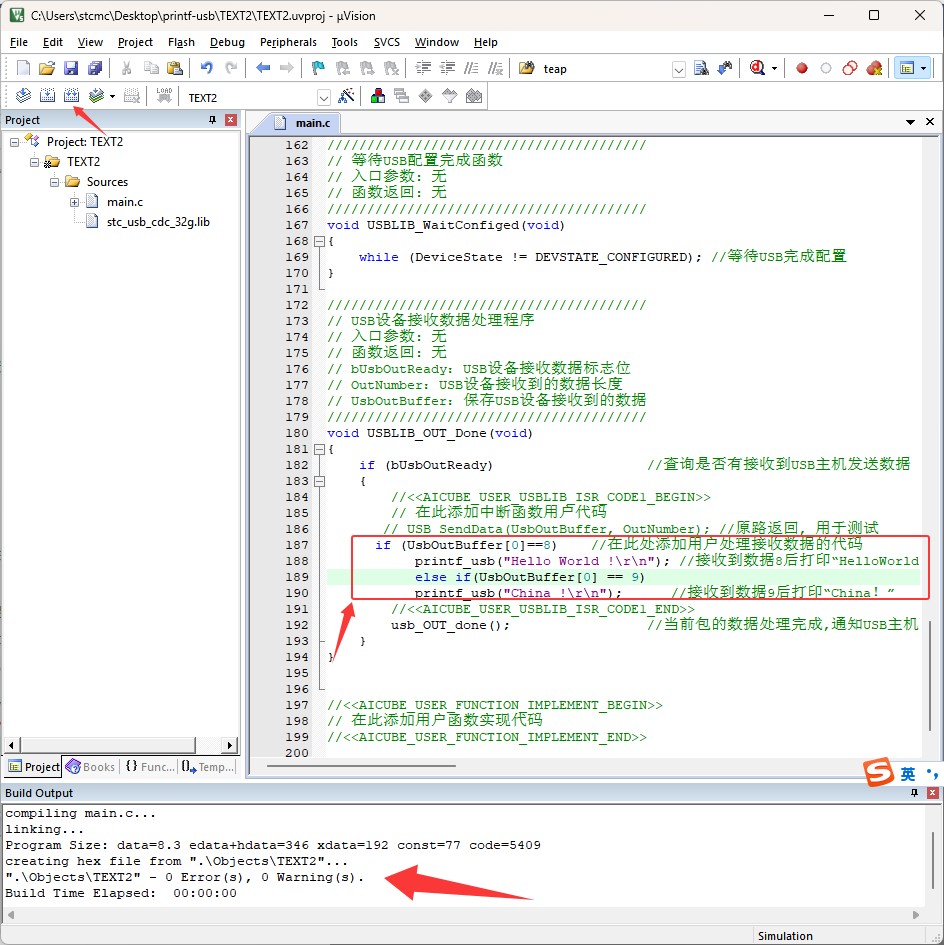Kill all breakpoints icon
The image size is (944, 945).
pyautogui.click(x=874, y=68)
